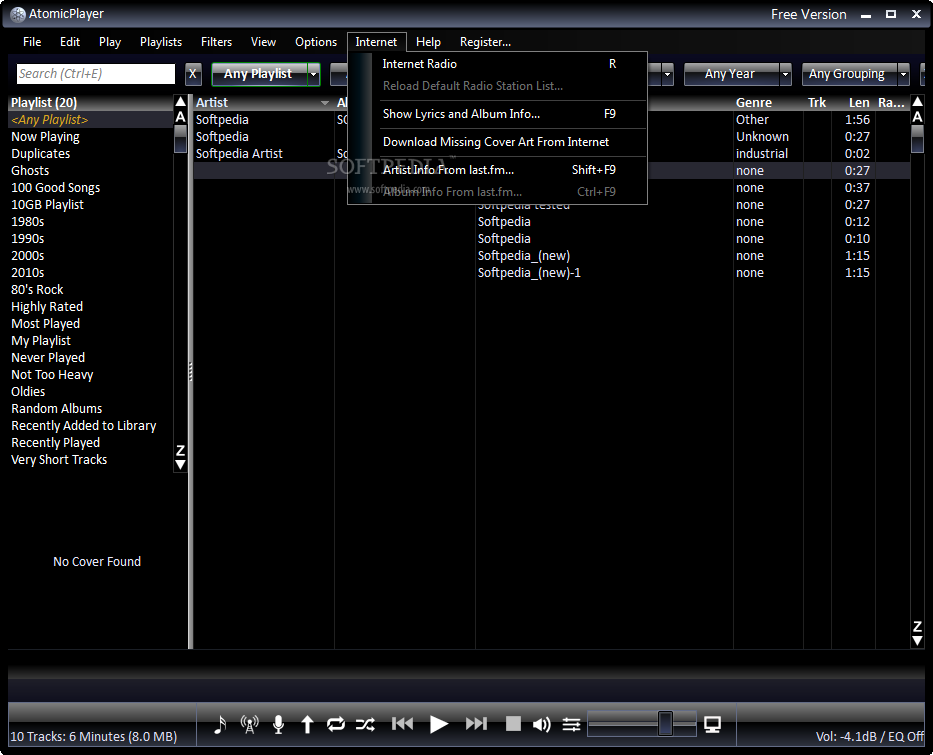Select Download Missing Cover Art From Internet
This screenshot has width=933, height=755.
pyautogui.click(x=499, y=142)
